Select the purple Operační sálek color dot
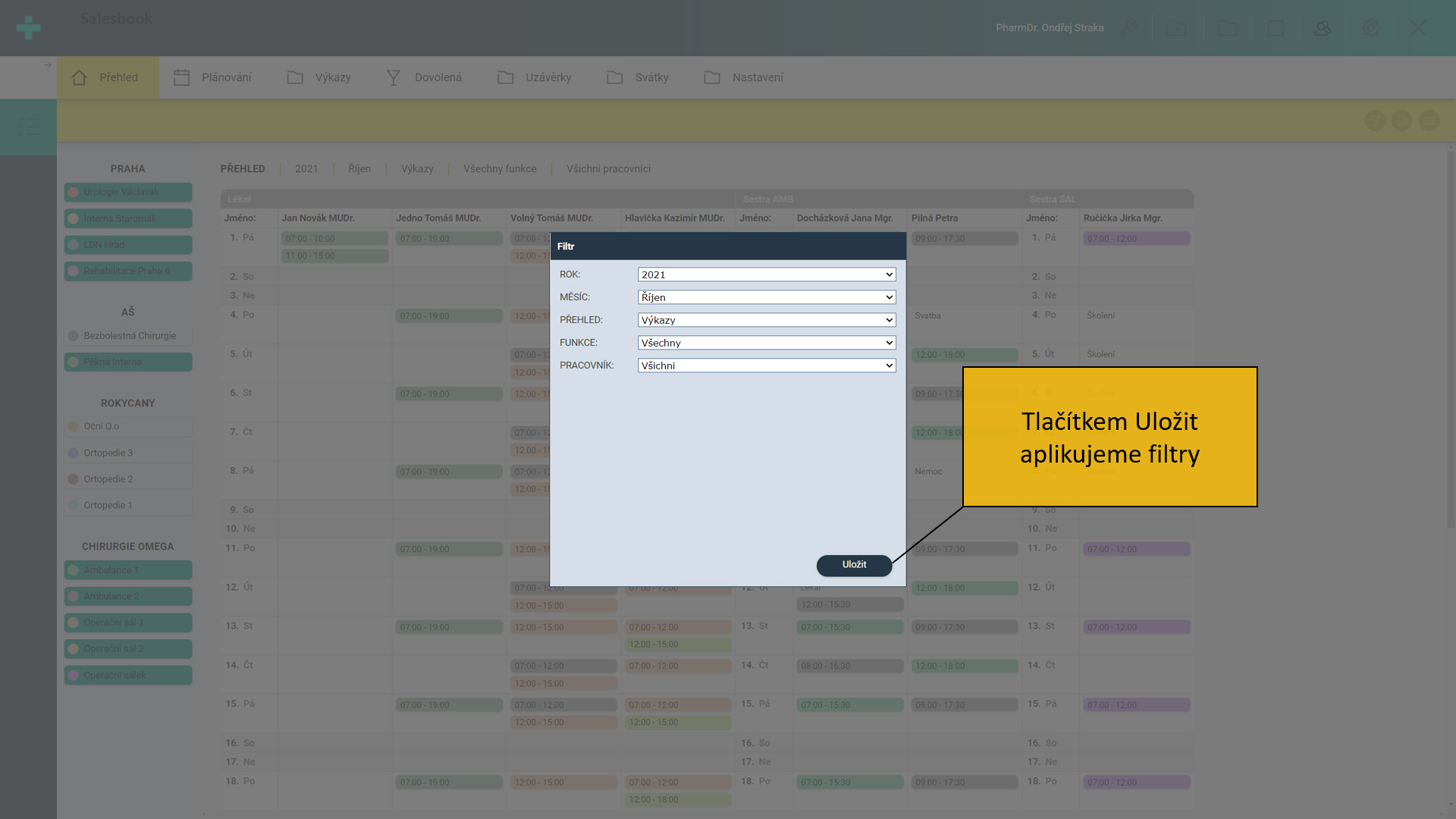This screenshot has height=819, width=1456. 74,676
